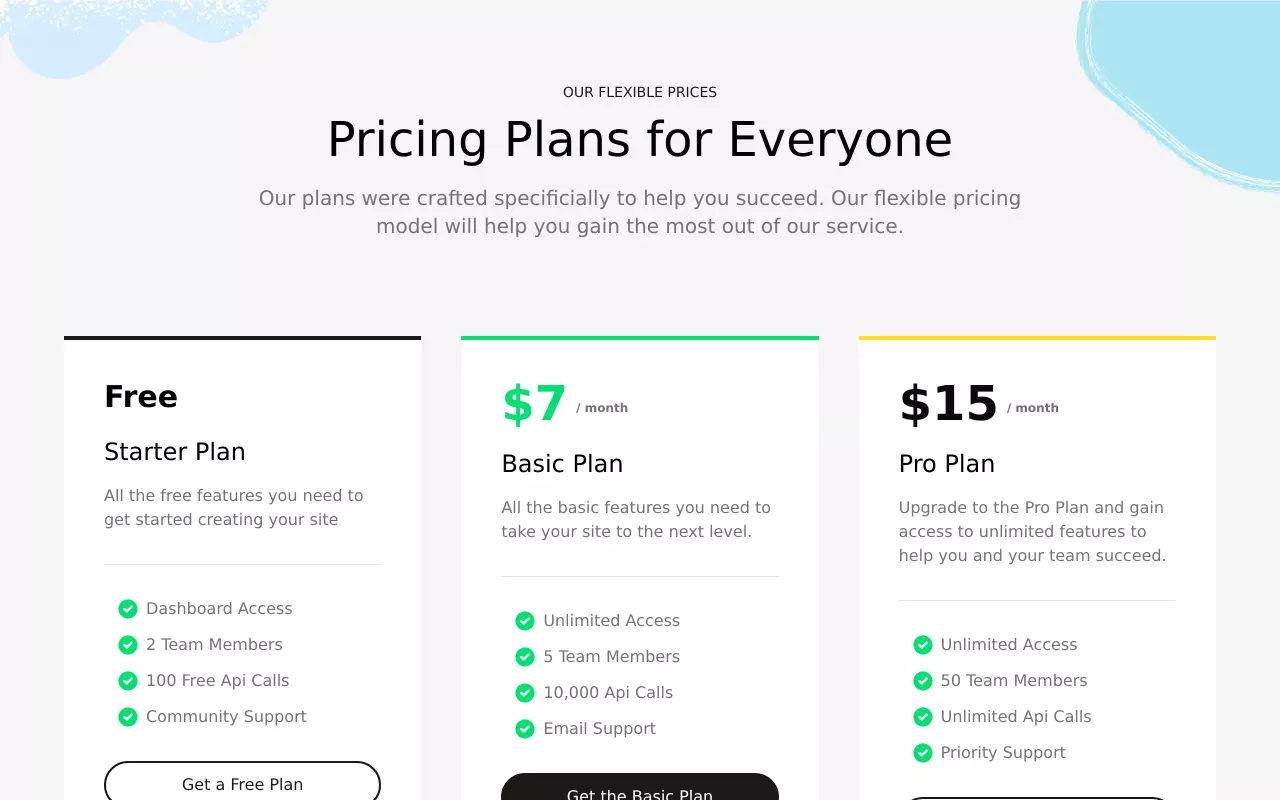Click the check icon next to Priority Support
This screenshot has width=1280, height=800.
(x=923, y=753)
